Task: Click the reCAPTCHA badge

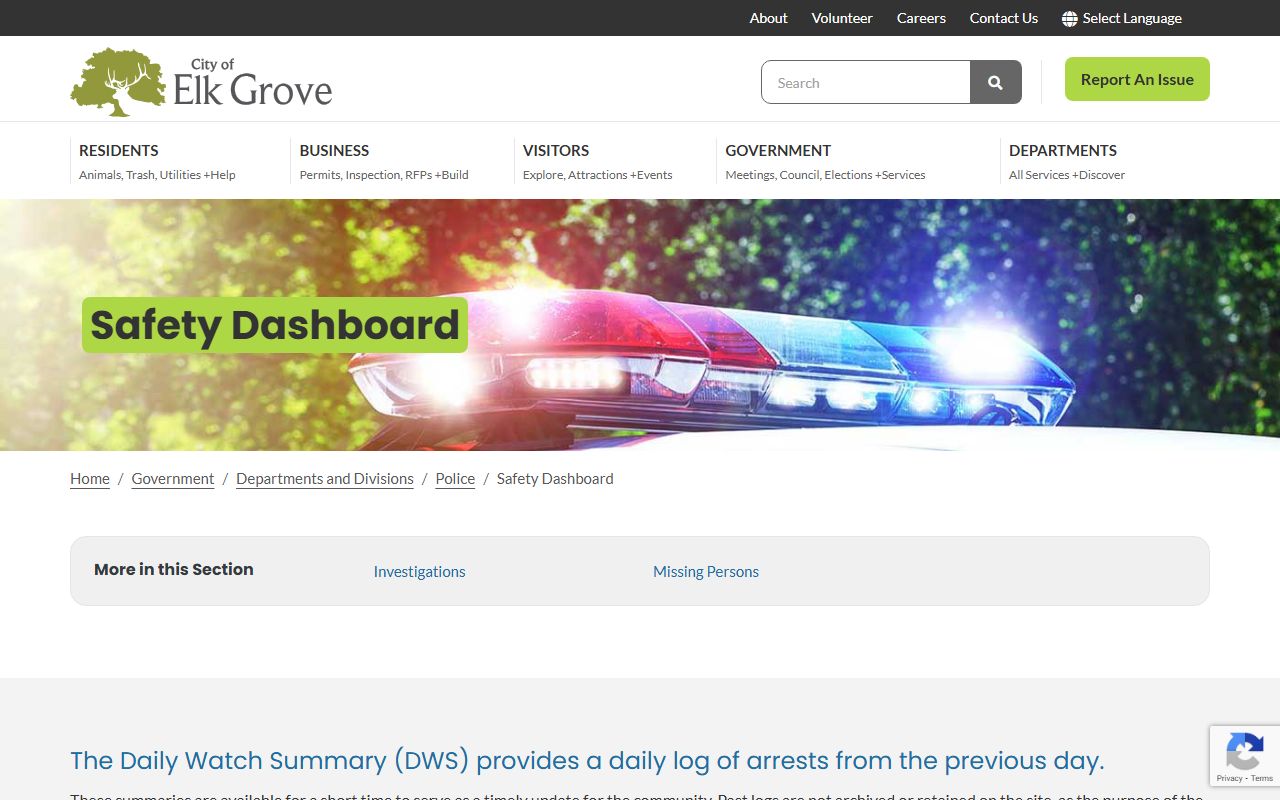Action: tap(1244, 756)
